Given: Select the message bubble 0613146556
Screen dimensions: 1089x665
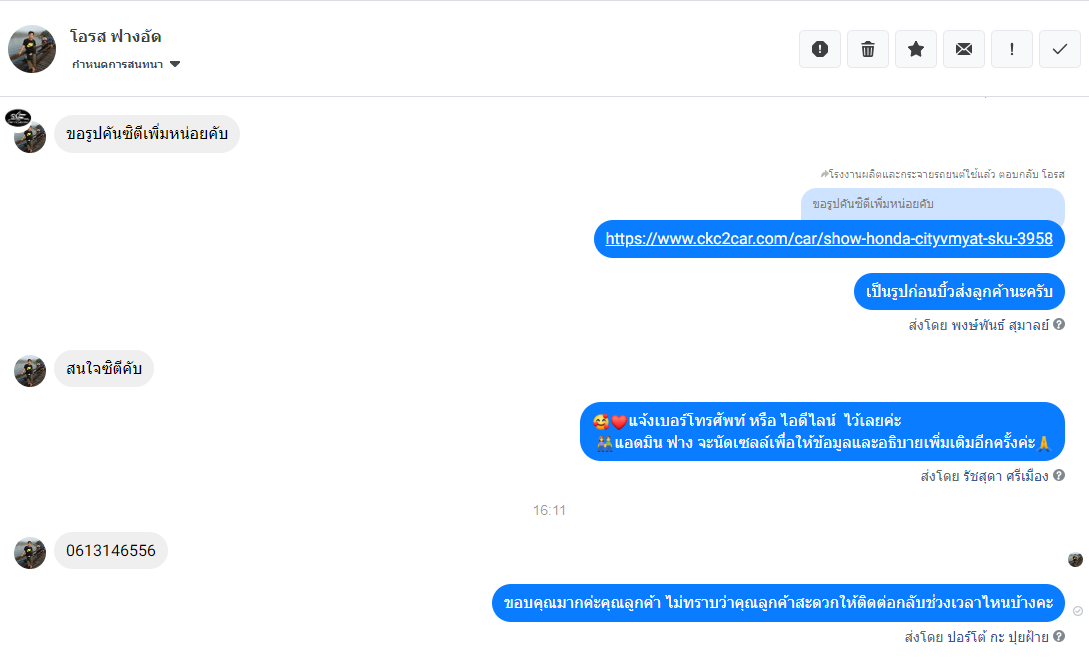Looking at the screenshot, I should (111, 550).
